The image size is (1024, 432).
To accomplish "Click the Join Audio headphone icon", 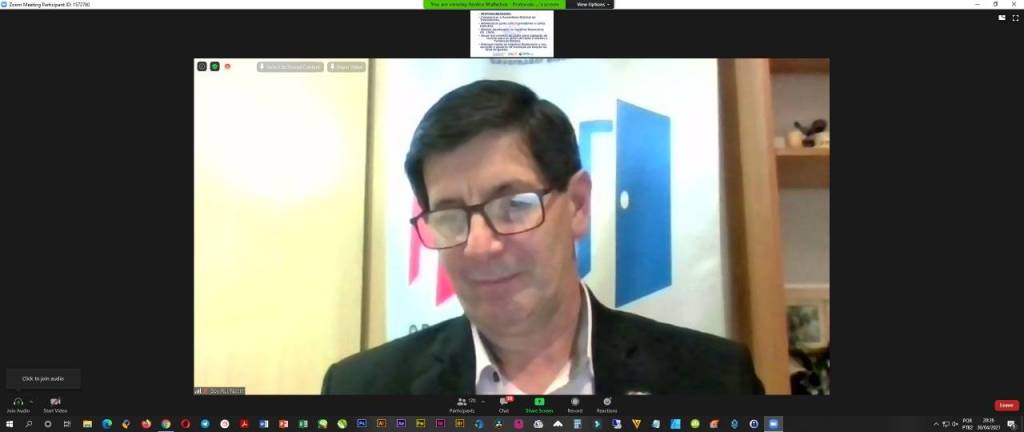I will point(17,401).
